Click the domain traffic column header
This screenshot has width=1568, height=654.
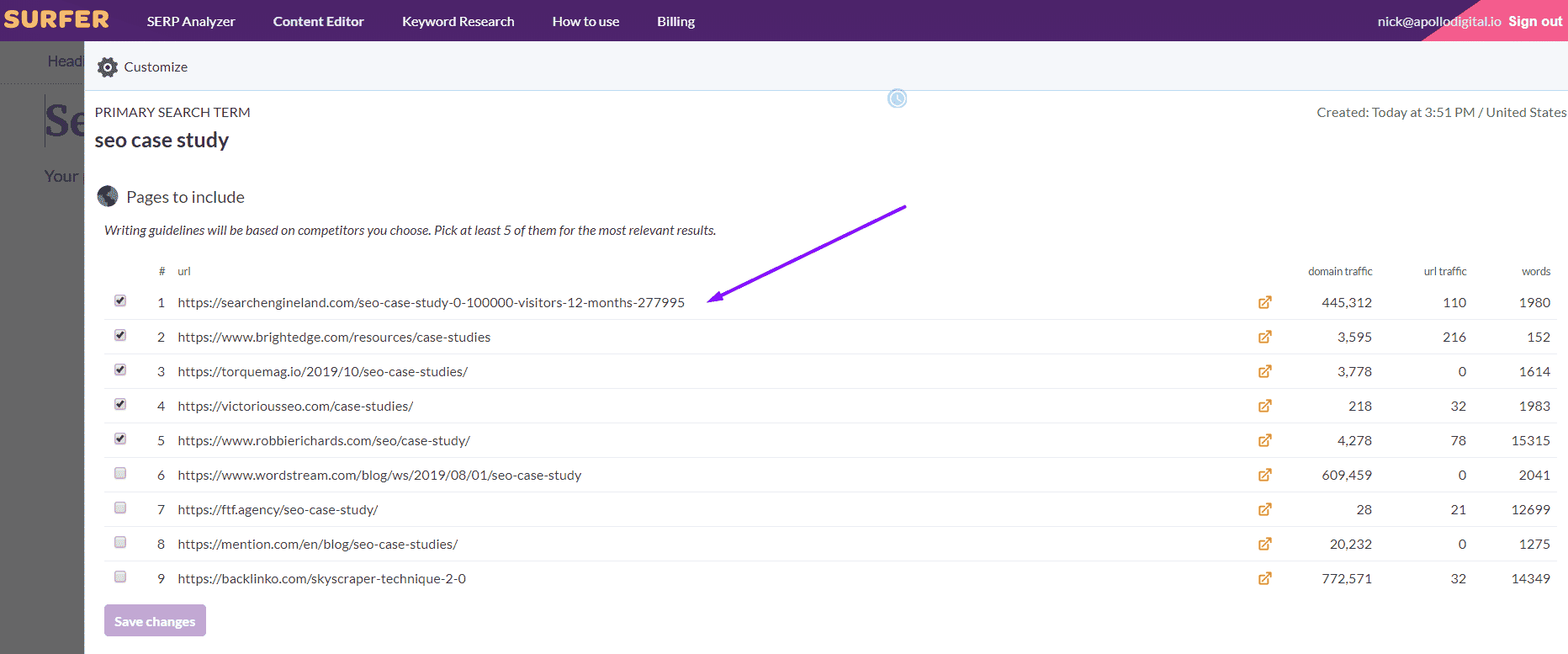point(1340,272)
